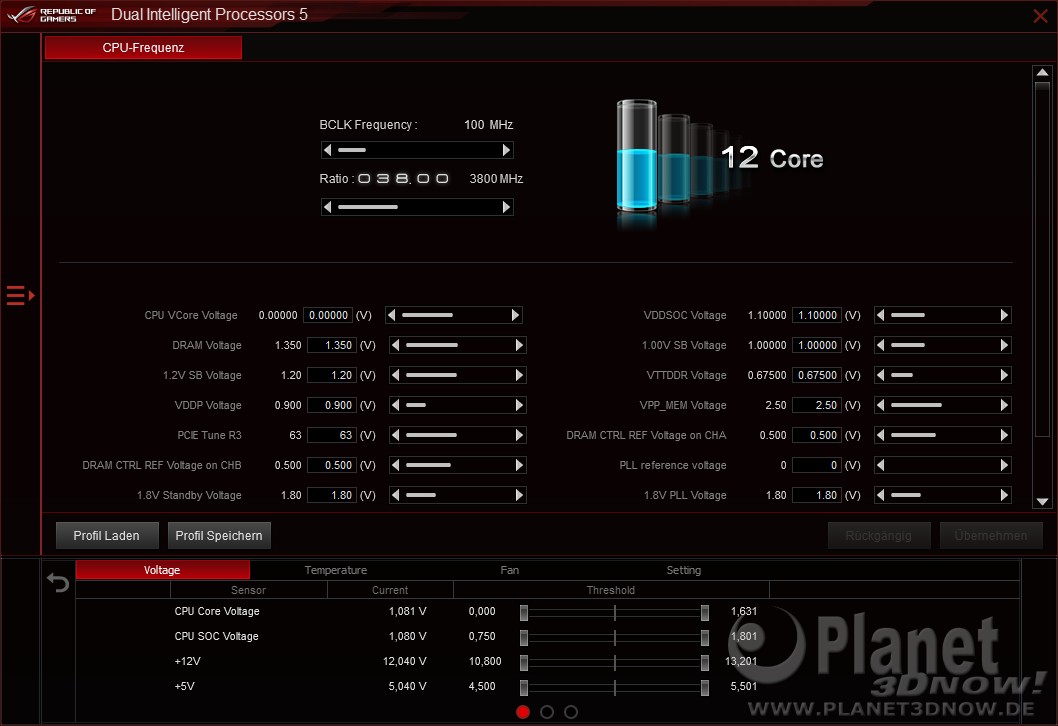This screenshot has width=1058, height=726.
Task: Lower CPU VCore Voltage with left arrow
Action: pyautogui.click(x=391, y=315)
